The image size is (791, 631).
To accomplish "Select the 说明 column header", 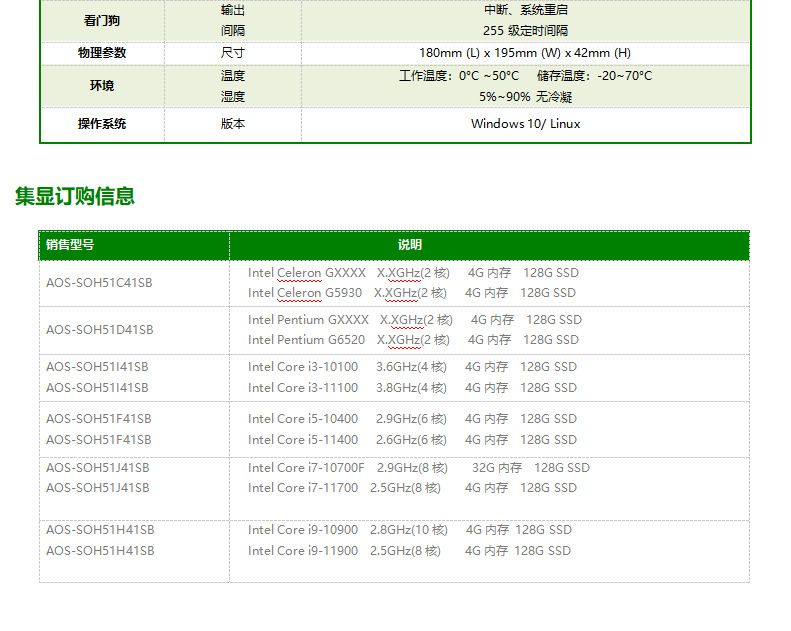I will 410,245.
